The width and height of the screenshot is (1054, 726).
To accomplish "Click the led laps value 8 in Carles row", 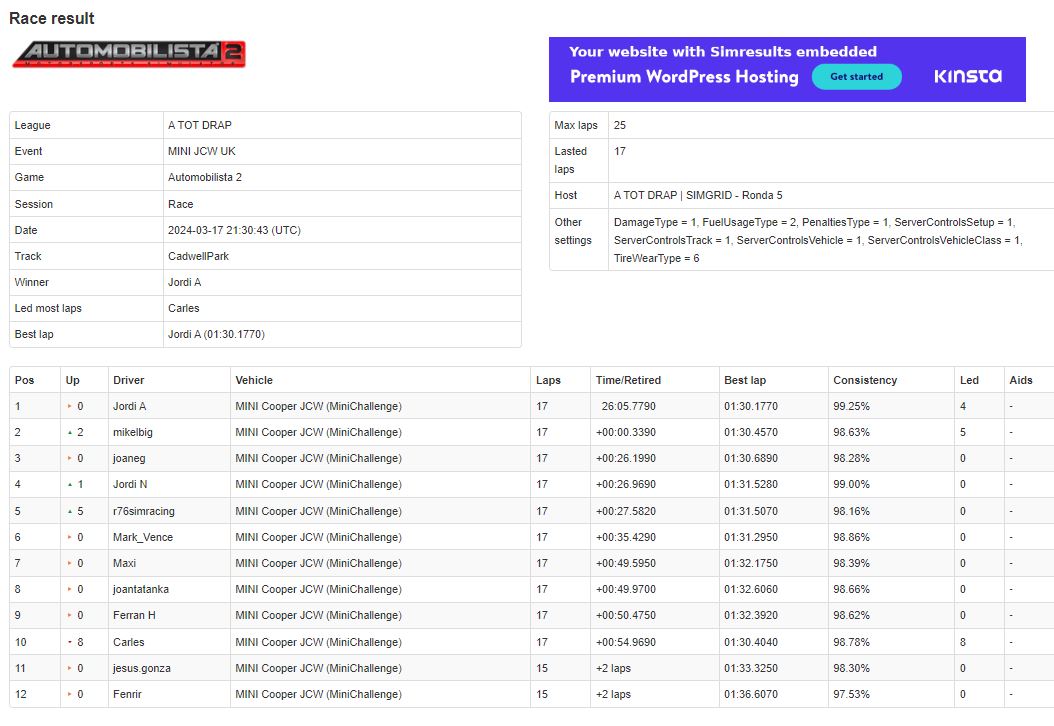I will tap(963, 642).
